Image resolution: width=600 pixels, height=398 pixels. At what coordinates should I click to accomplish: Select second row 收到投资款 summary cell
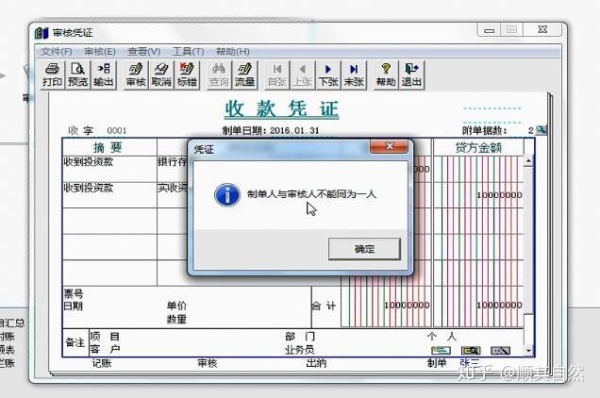coord(109,195)
